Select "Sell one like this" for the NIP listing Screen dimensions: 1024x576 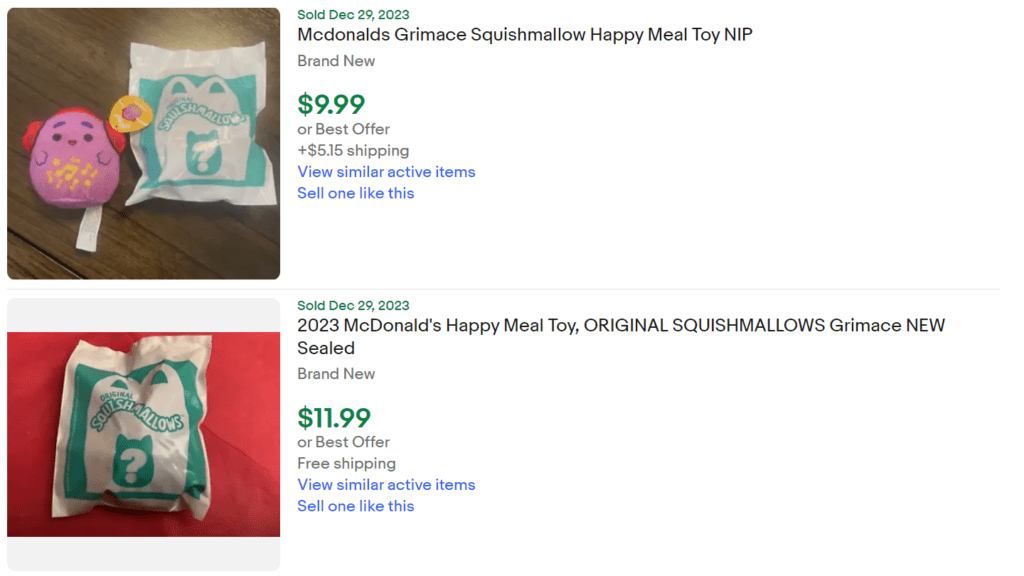(355, 192)
